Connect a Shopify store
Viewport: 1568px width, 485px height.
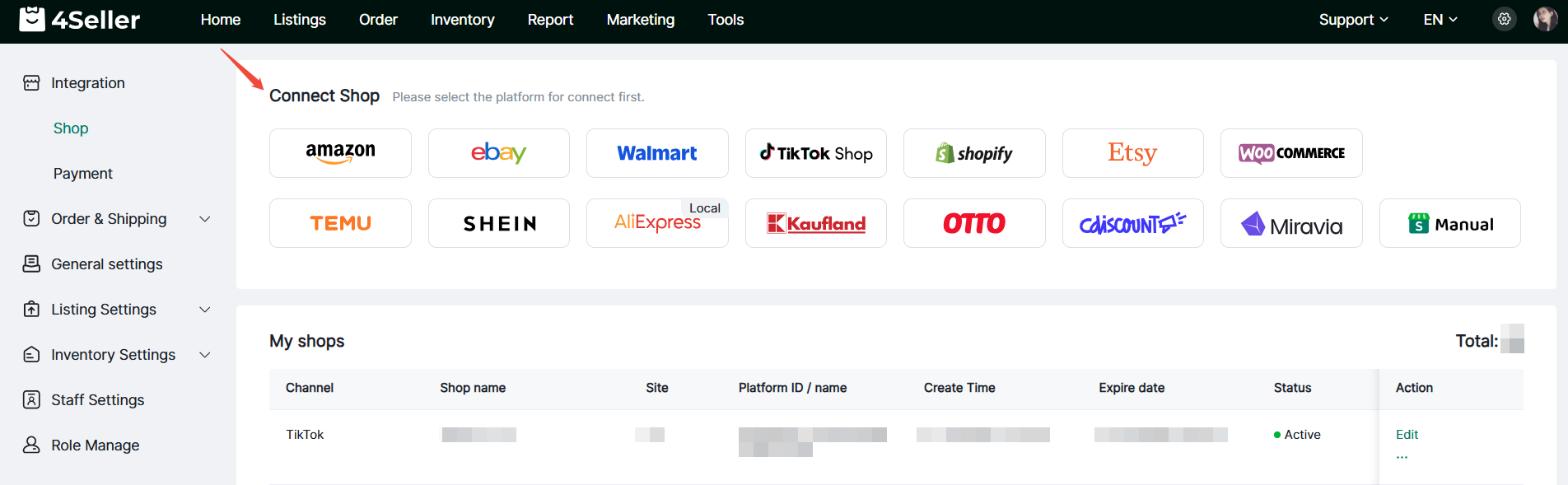(x=974, y=153)
